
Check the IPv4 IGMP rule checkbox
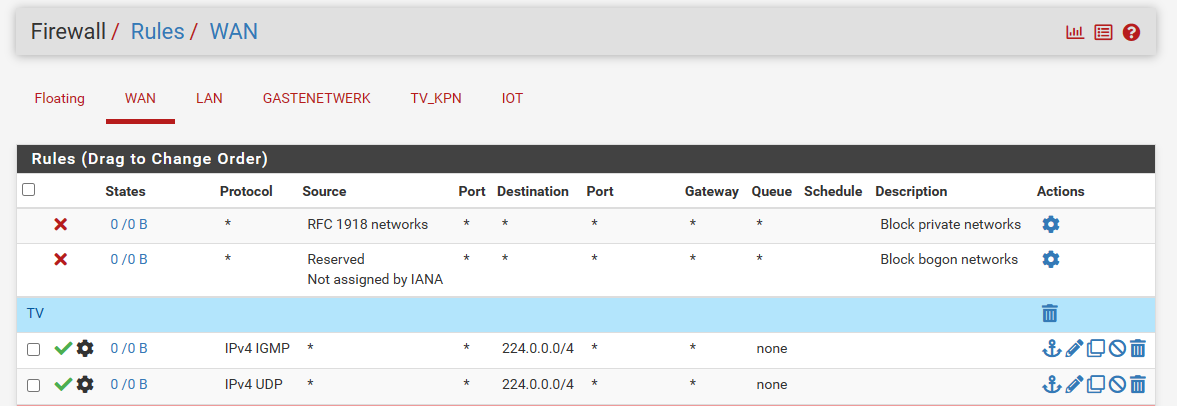pos(33,350)
